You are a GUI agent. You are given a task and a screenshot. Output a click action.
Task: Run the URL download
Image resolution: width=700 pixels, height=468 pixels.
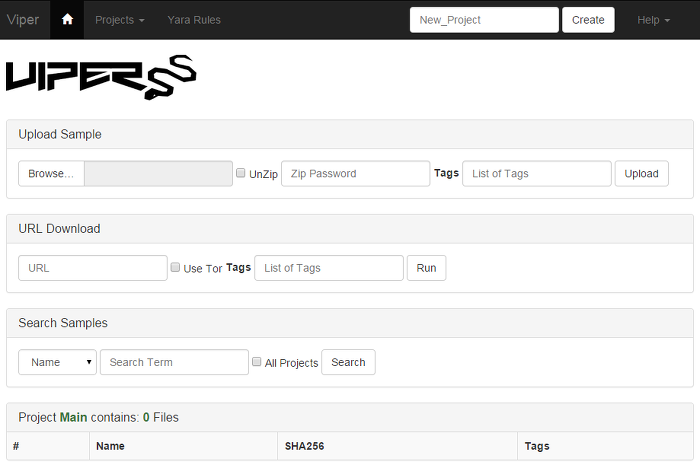point(426,268)
